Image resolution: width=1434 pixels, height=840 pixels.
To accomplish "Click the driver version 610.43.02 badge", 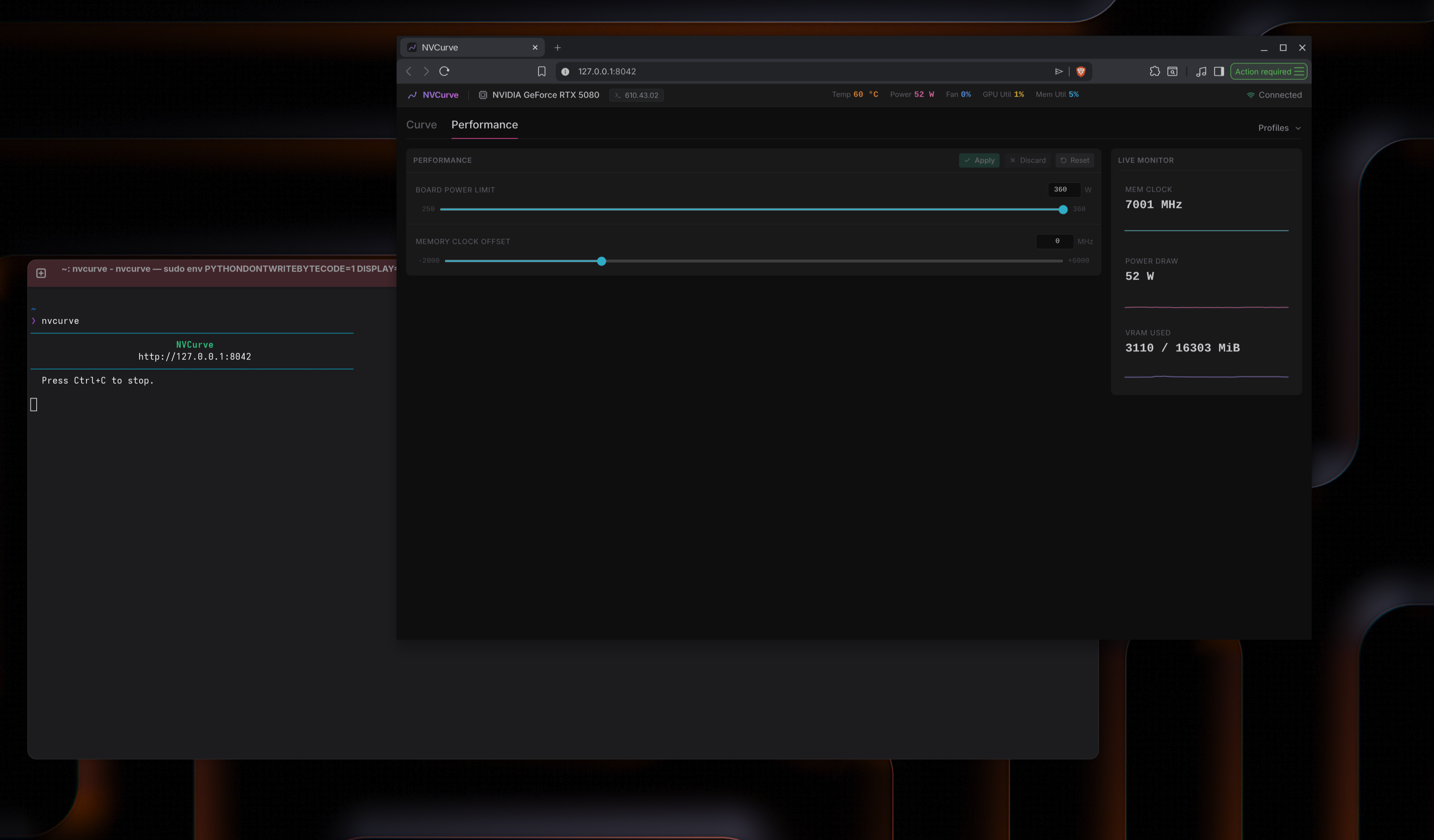I will point(636,95).
